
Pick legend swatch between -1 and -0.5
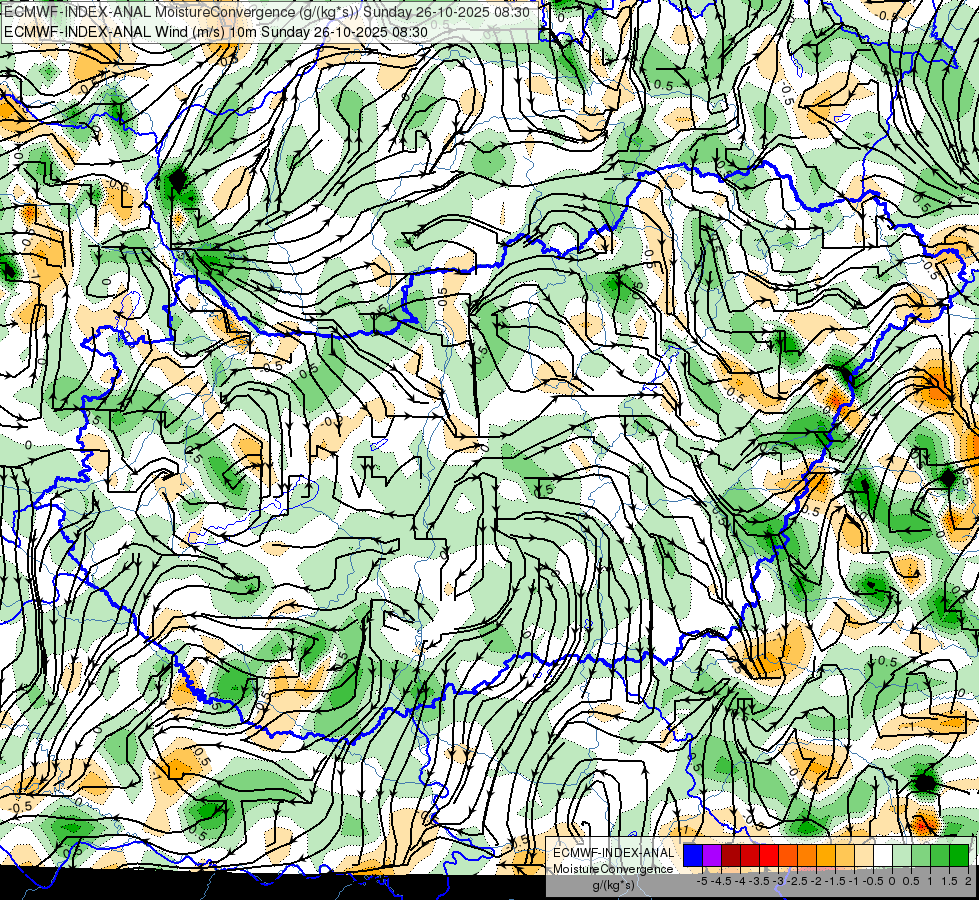pos(864,855)
